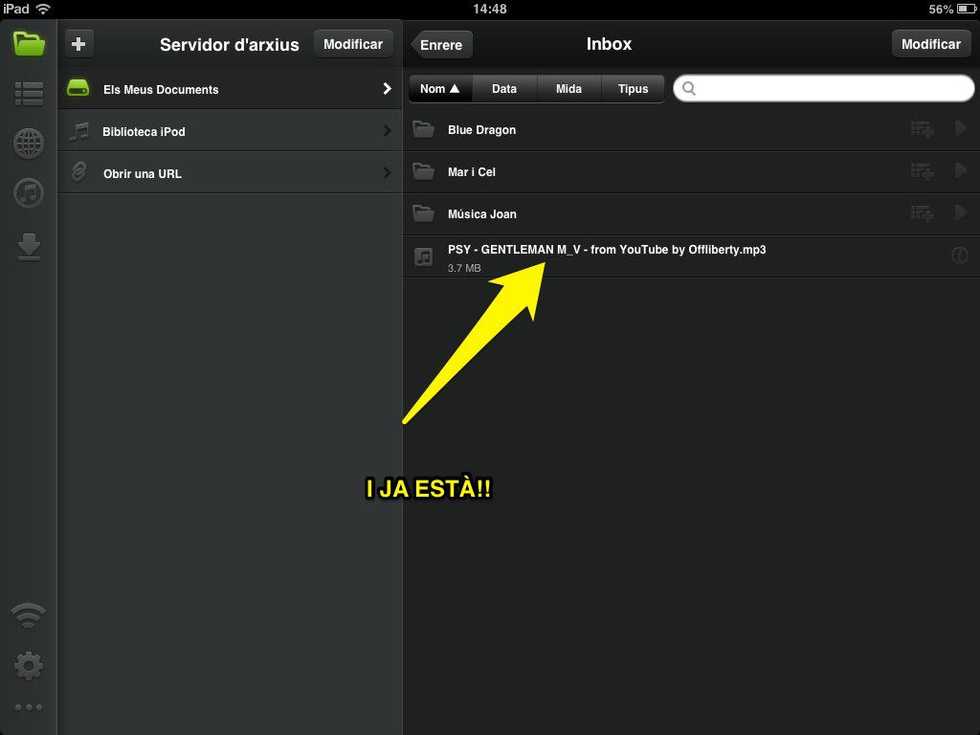Open the music player icon in sidebar
This screenshot has width=980, height=735.
[x=28, y=193]
